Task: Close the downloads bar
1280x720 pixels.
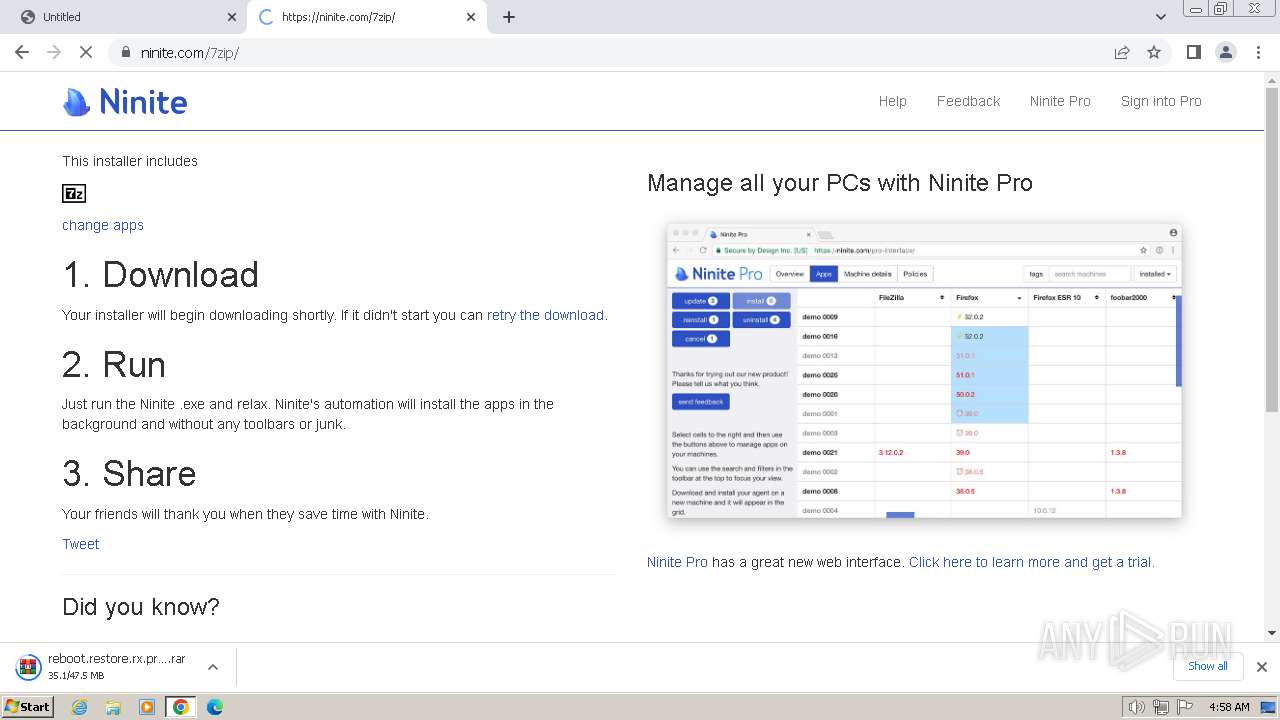Action: click(1261, 667)
